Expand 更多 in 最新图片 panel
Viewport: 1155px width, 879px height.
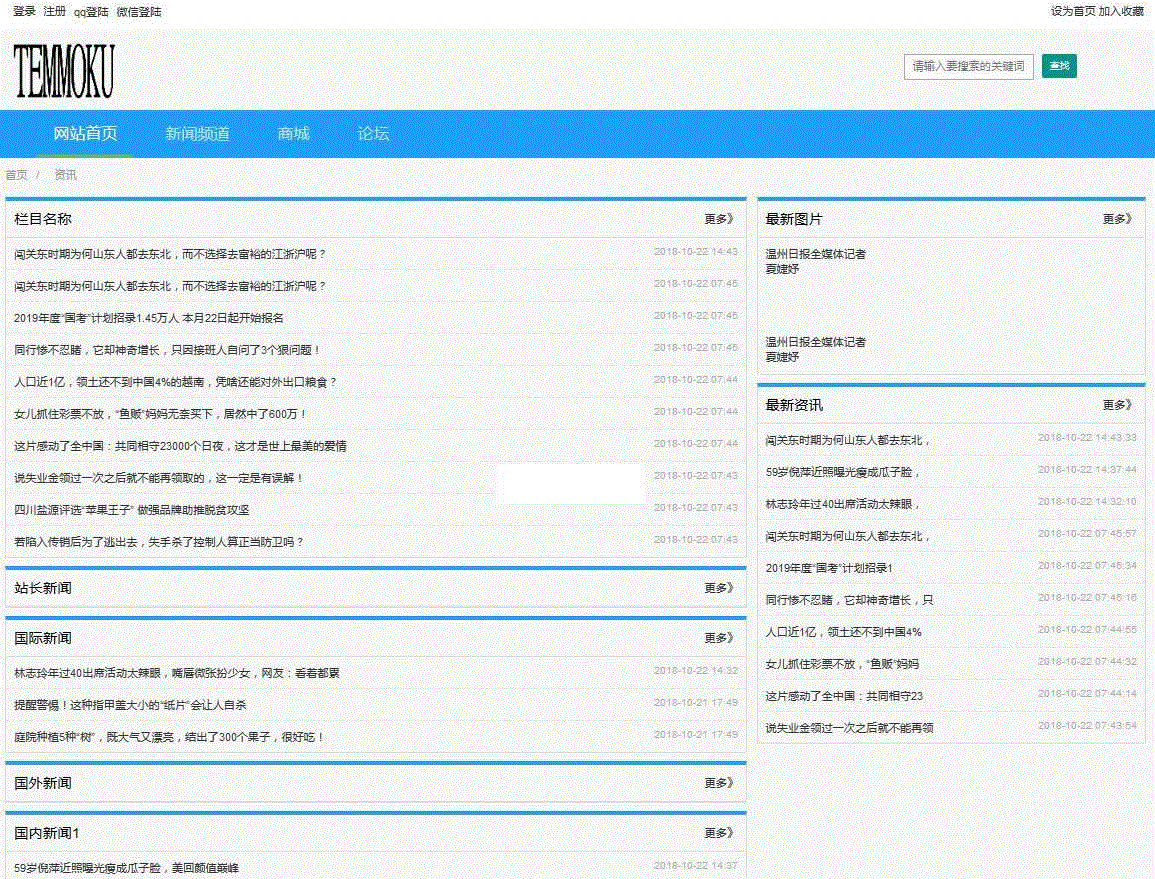pos(1117,219)
